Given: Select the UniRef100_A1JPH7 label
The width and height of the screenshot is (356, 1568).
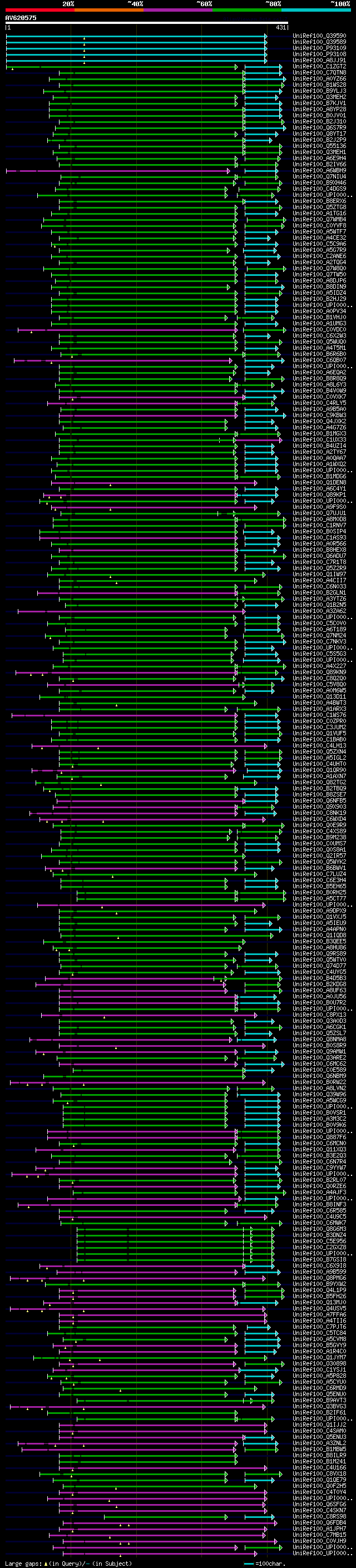Looking at the screenshot, I should [319, 1528].
